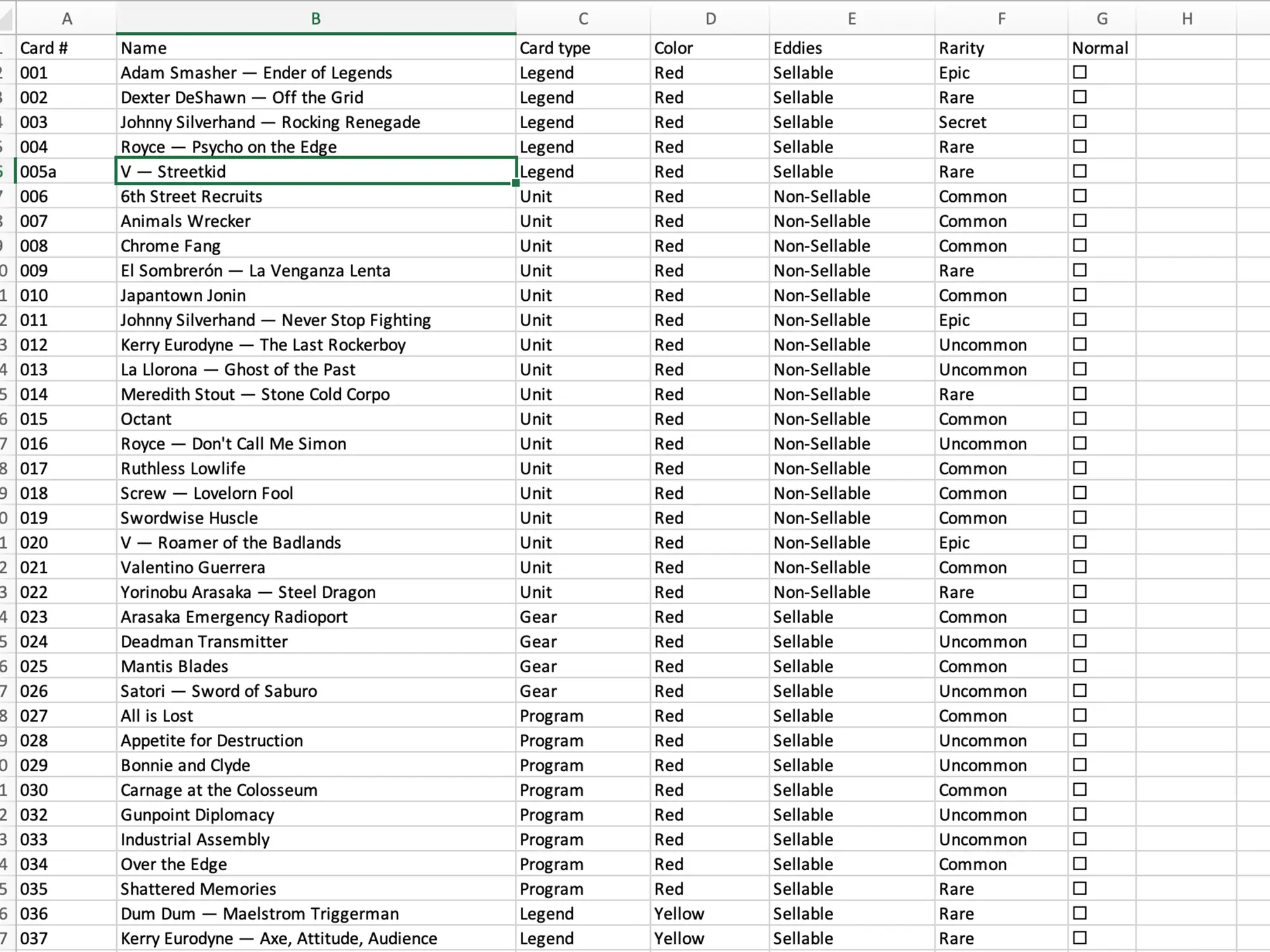1270x952 pixels.
Task: Select the cell 'Satori — Sword of Saburo'
Action: pyautogui.click(x=316, y=691)
